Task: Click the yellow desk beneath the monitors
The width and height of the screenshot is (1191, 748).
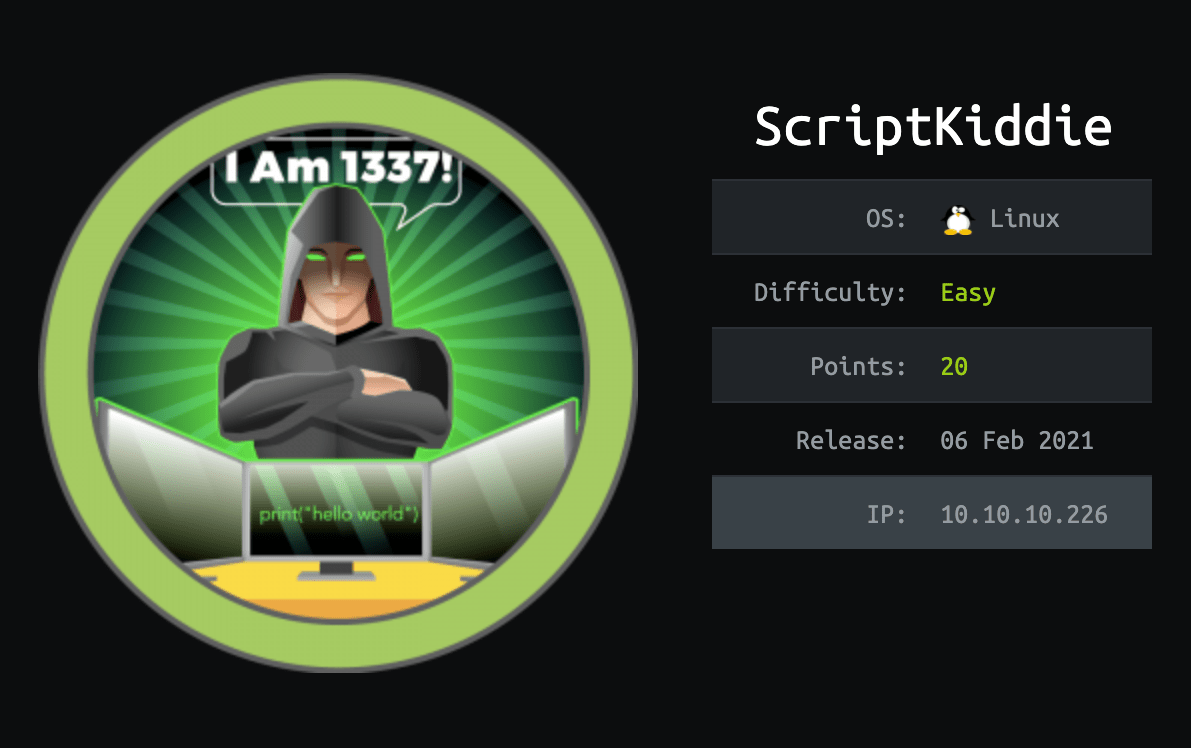Action: (336, 587)
